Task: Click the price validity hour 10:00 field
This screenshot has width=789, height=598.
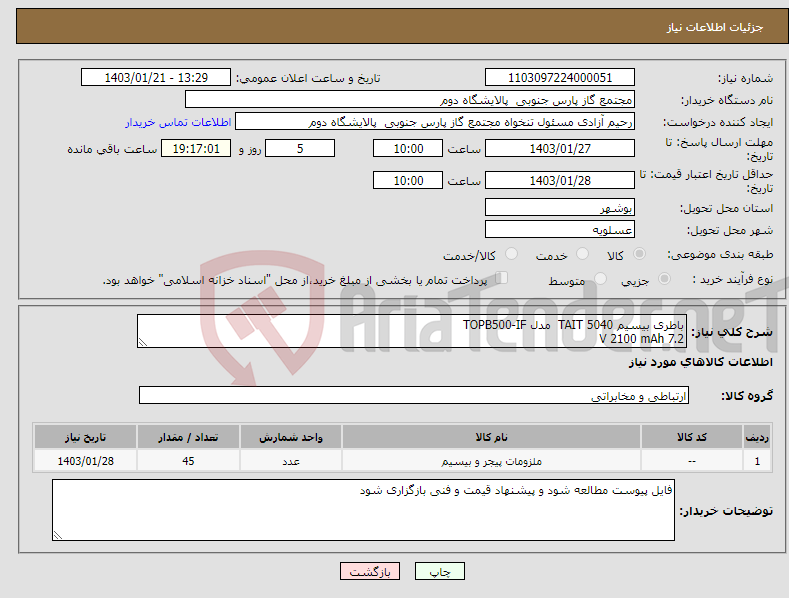Action: click(x=408, y=180)
